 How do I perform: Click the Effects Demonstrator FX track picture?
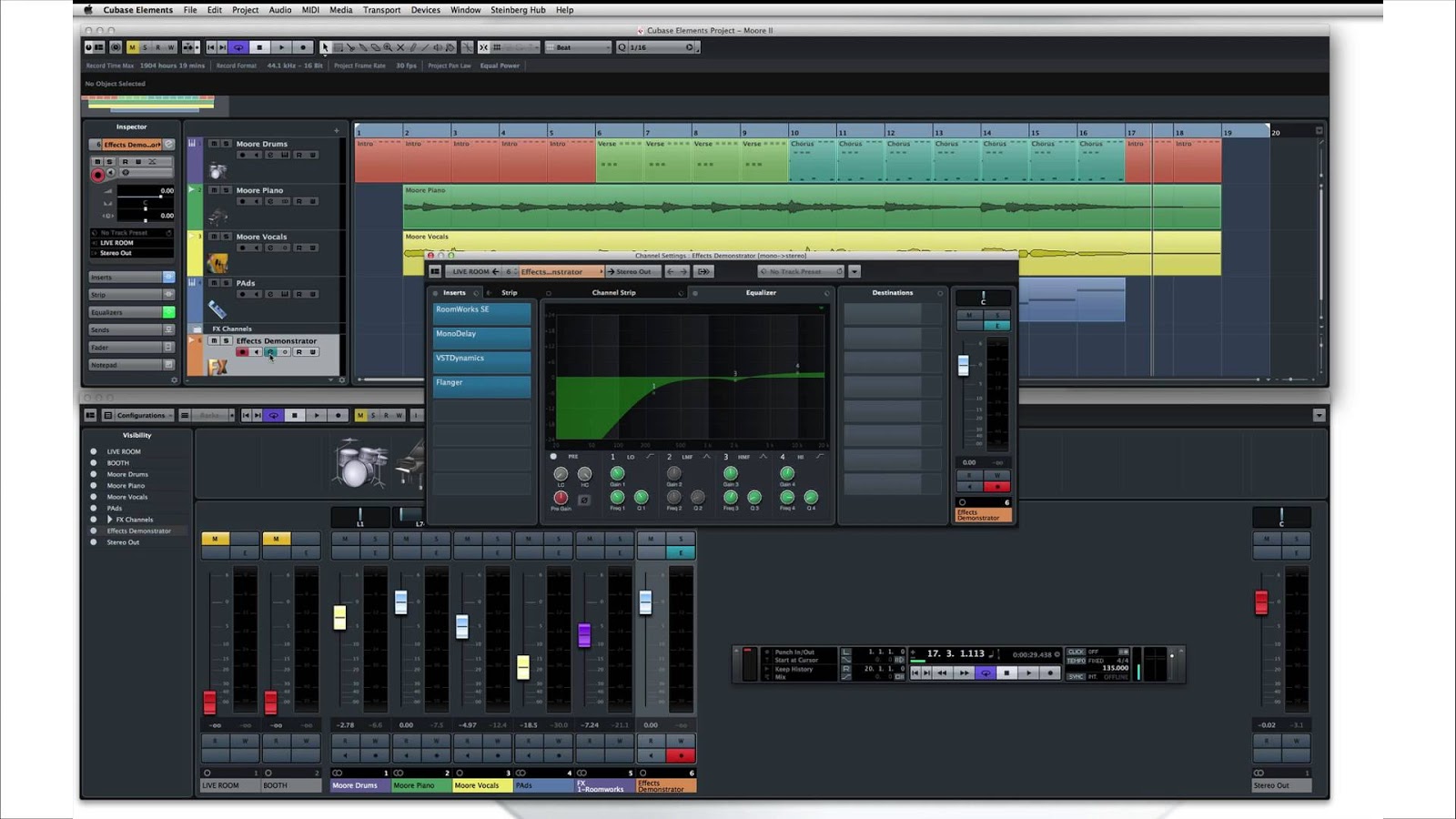(x=217, y=367)
